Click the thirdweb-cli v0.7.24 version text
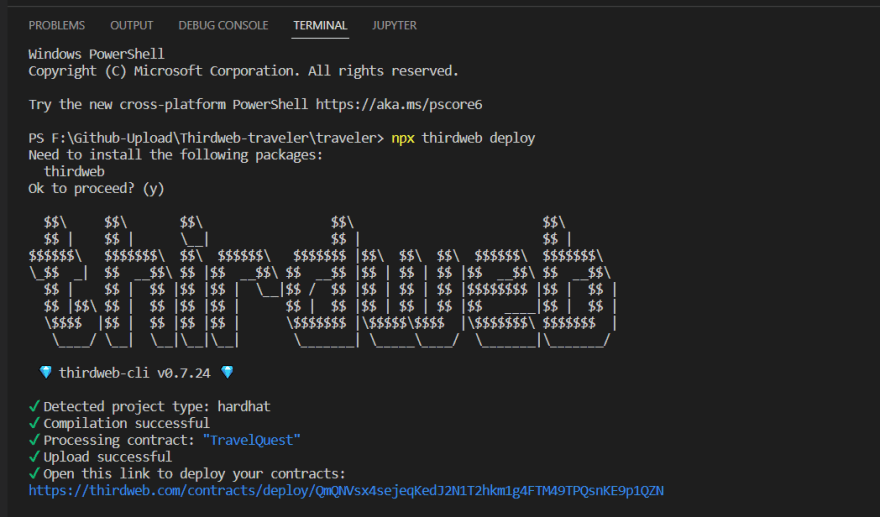The width and height of the screenshot is (880, 517). coord(136,372)
